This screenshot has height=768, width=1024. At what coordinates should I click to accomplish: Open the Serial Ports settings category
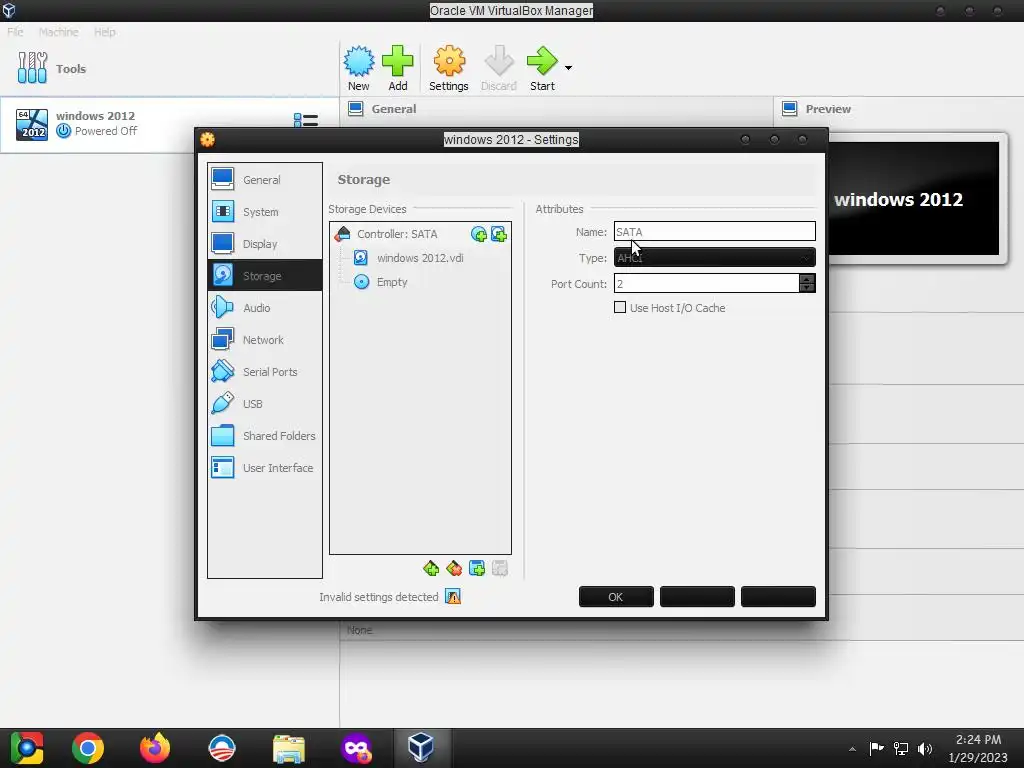(264, 372)
